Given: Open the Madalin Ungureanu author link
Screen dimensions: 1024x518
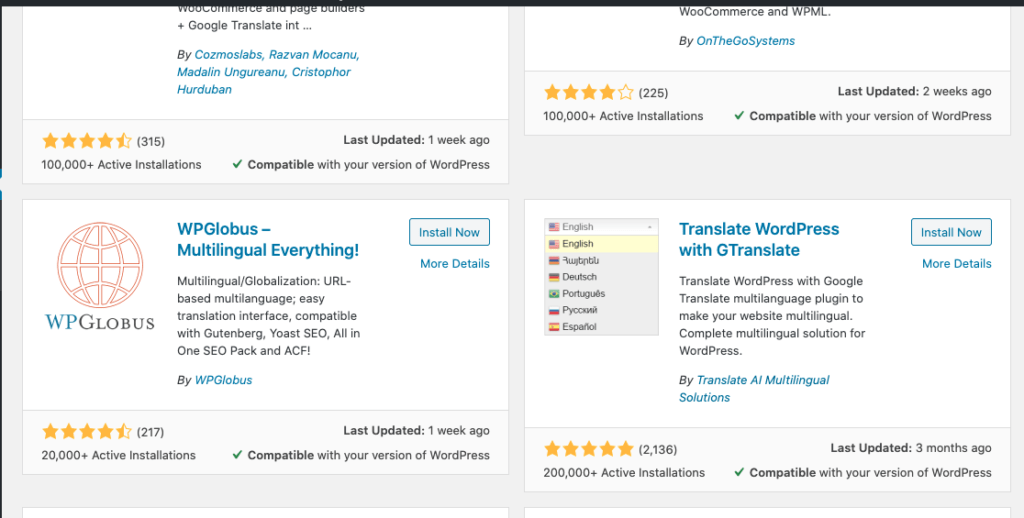Looking at the screenshot, I should 231,72.
